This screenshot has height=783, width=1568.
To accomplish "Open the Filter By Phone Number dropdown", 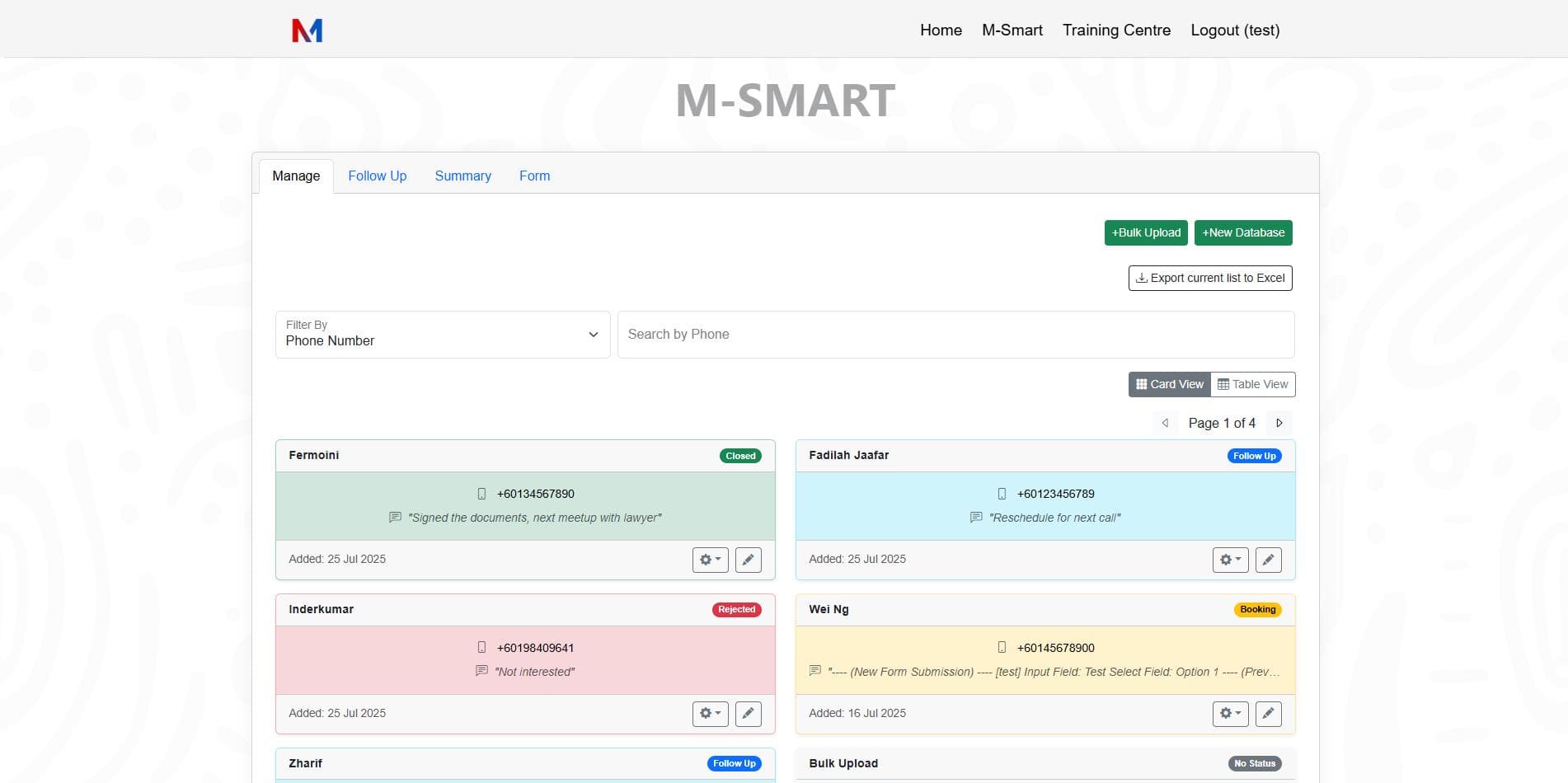I will tap(443, 335).
